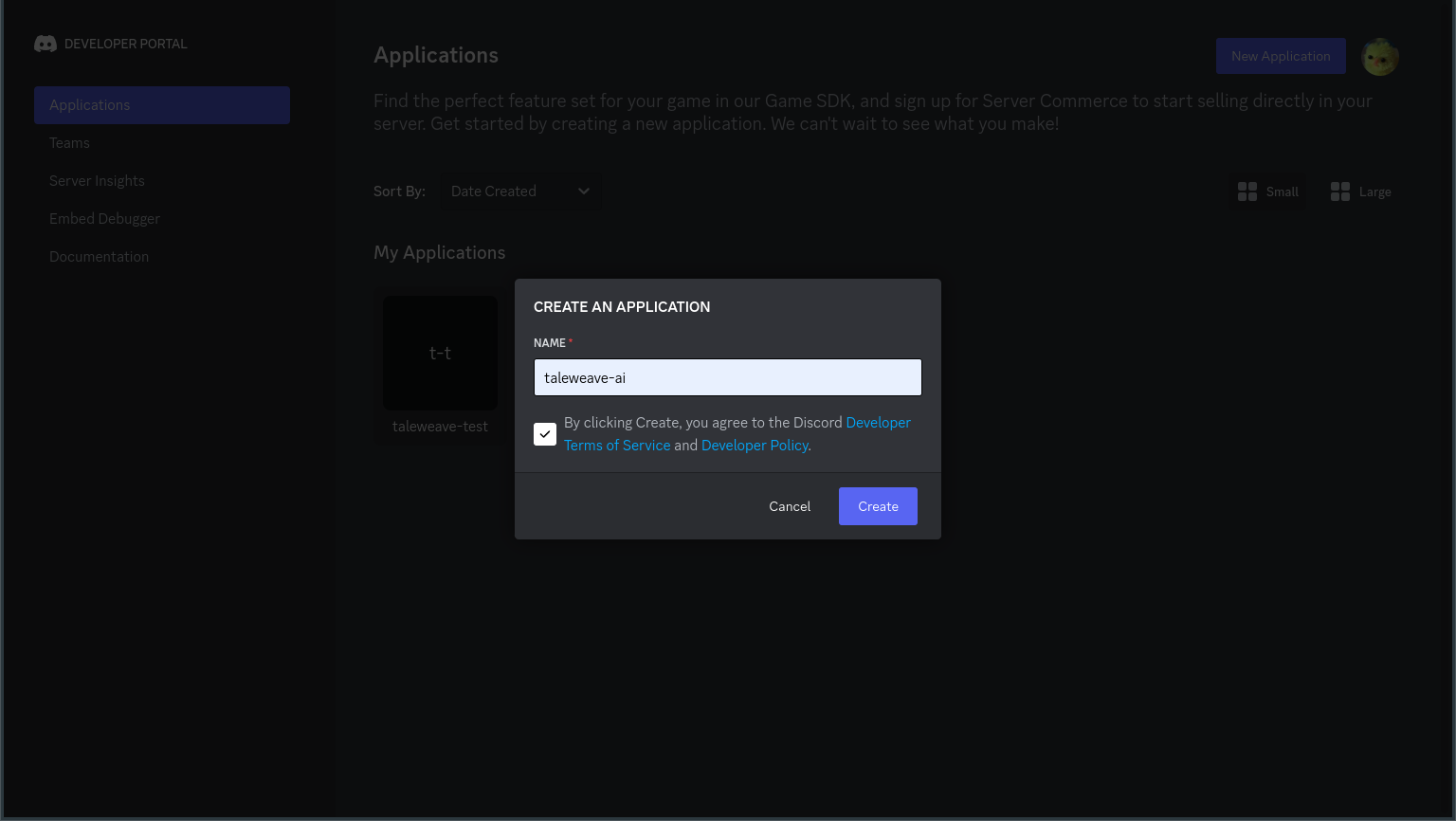
Task: Click the Applications page heading
Action: (436, 55)
